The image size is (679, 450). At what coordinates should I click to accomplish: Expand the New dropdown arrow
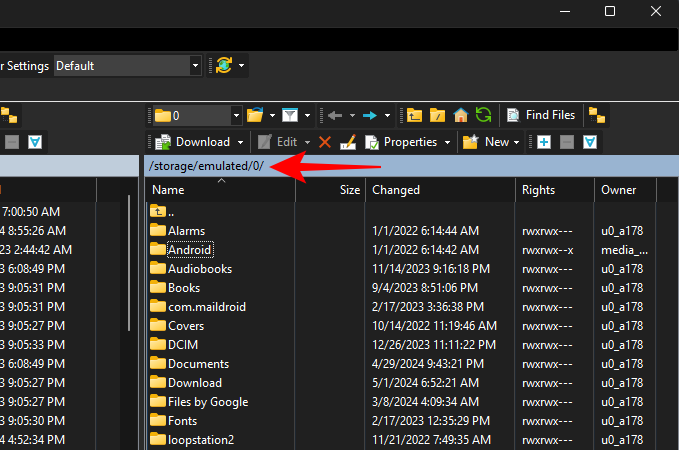coord(518,142)
